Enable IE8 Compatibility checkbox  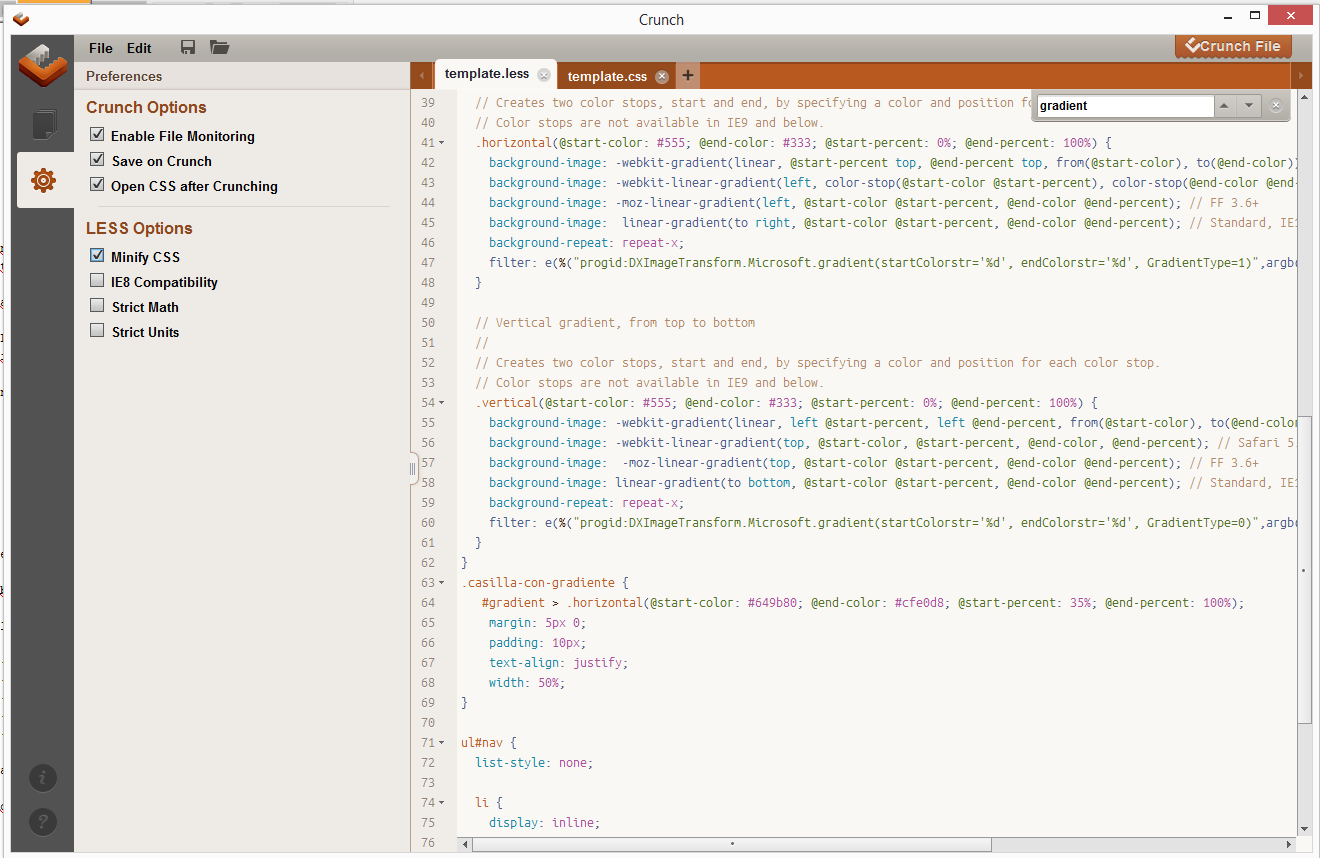97,280
